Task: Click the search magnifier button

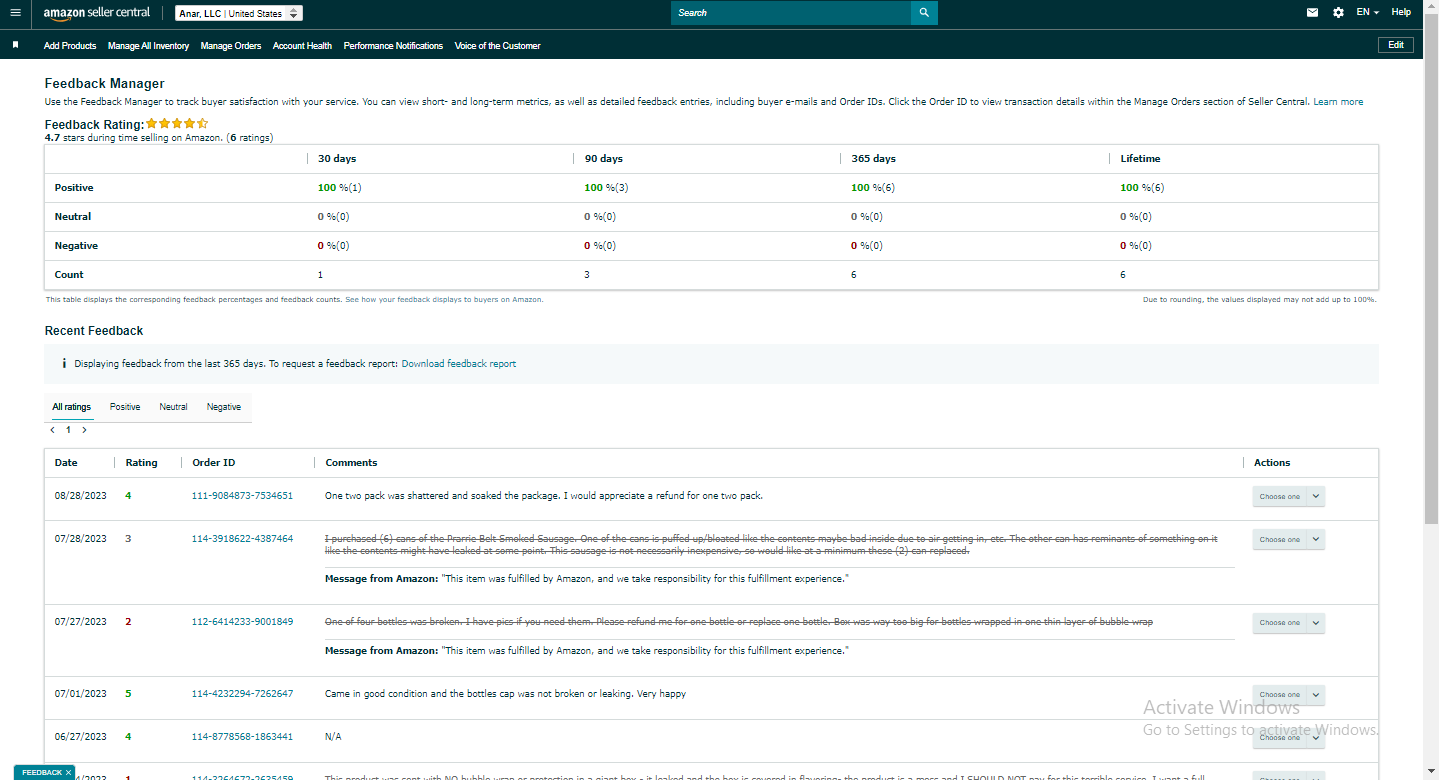Action: [x=924, y=13]
